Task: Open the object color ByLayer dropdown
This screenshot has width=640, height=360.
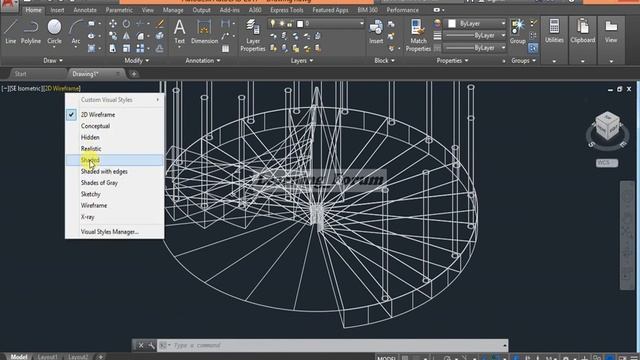Action: click(476, 24)
